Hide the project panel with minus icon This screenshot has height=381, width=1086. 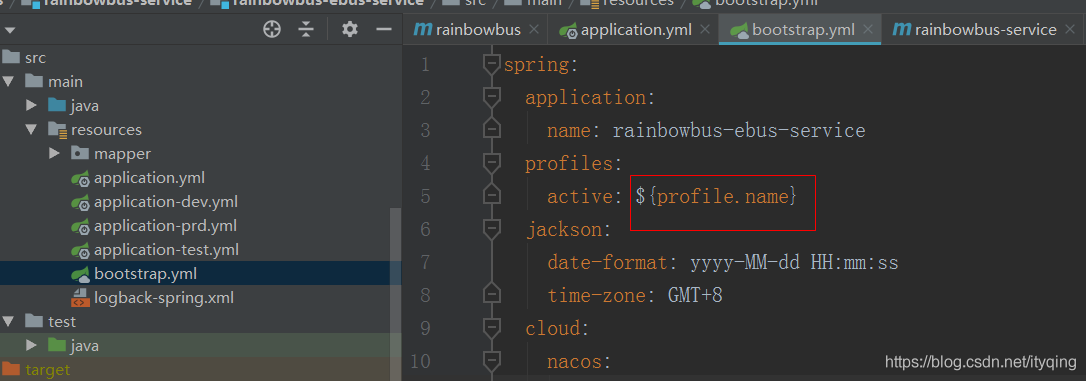click(384, 29)
